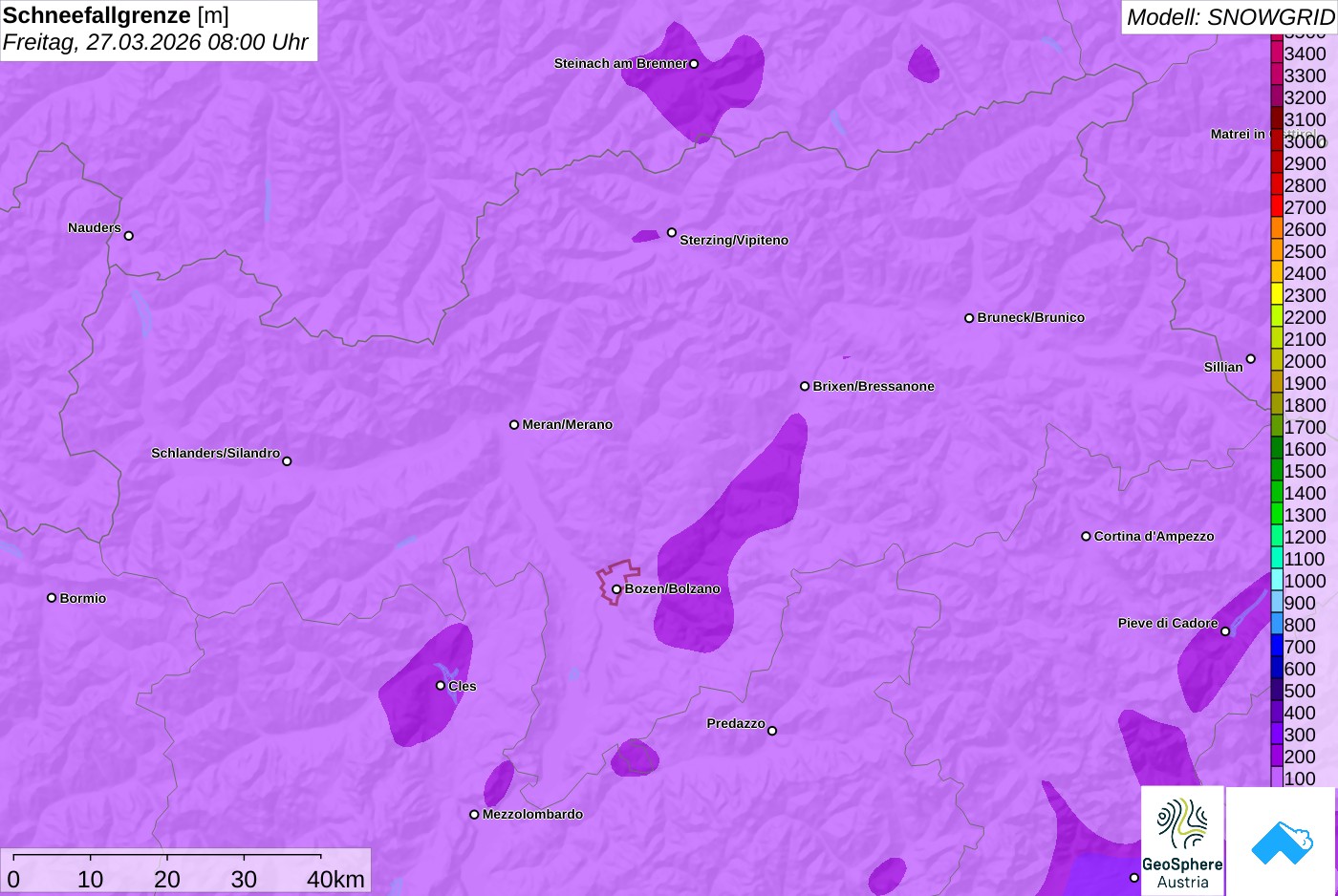Click the 20 tick on scale bar
This screenshot has height=896, width=1338.
(x=167, y=879)
